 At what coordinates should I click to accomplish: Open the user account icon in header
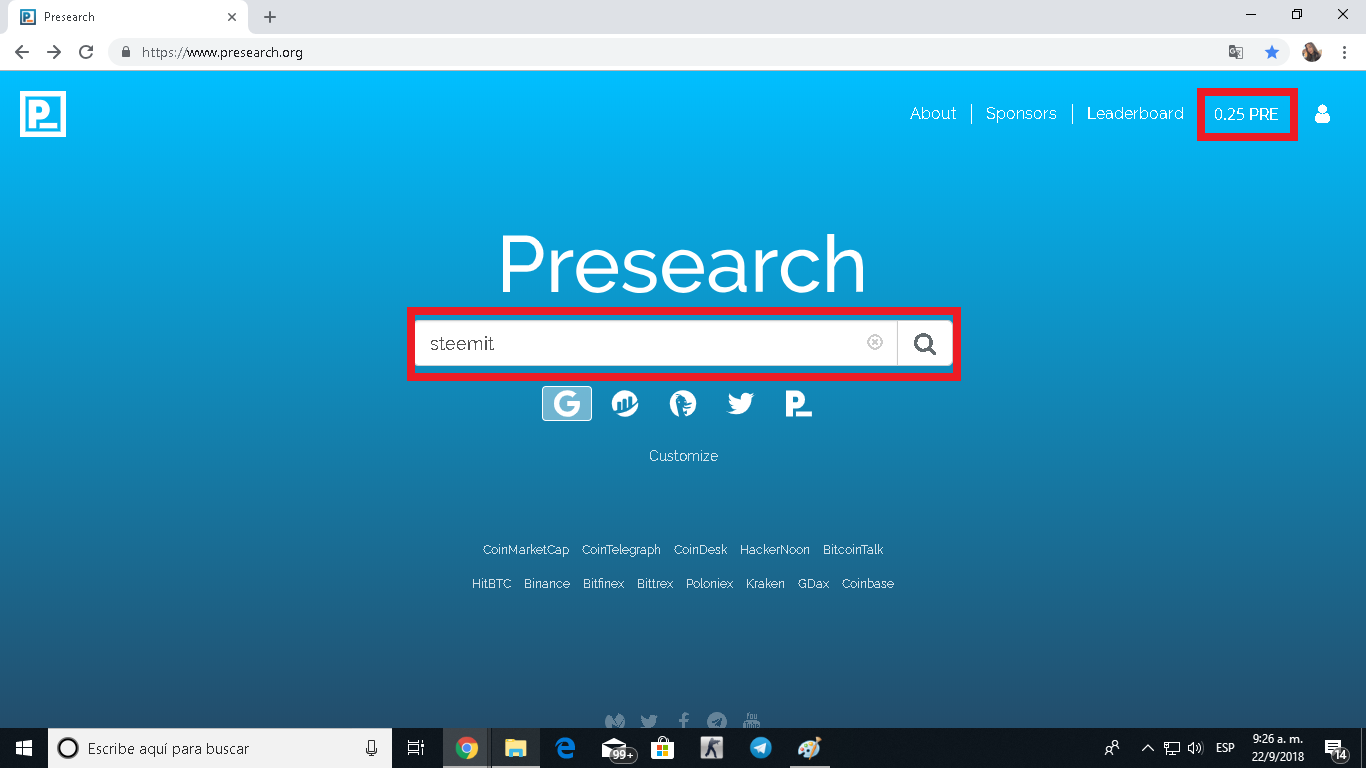[1322, 114]
